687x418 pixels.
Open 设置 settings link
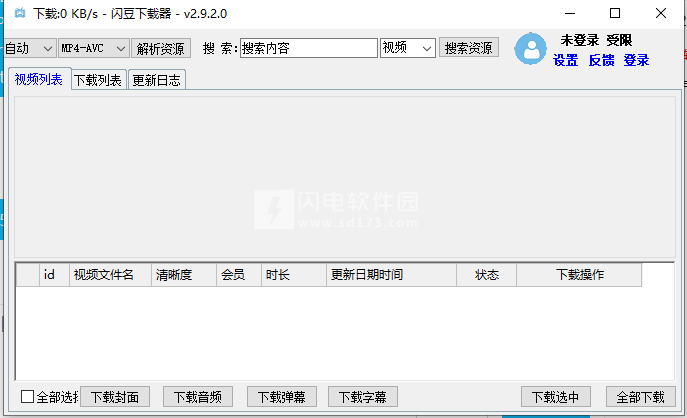pyautogui.click(x=565, y=60)
